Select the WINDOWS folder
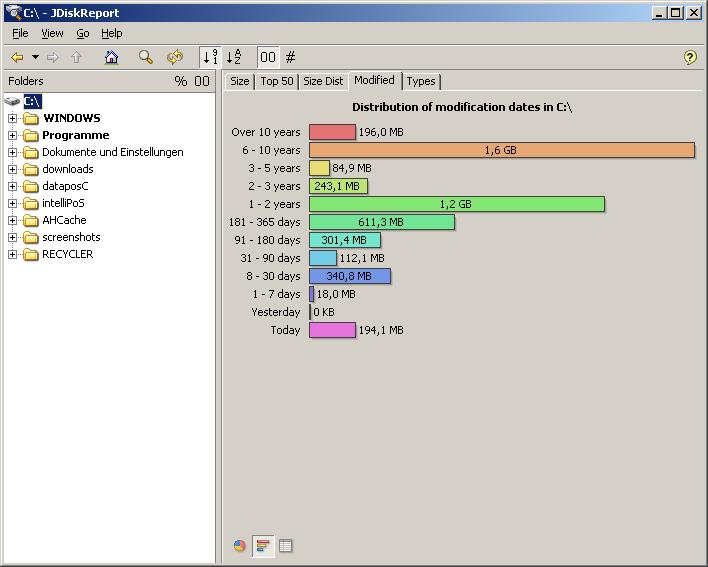708x567 pixels. [72, 118]
